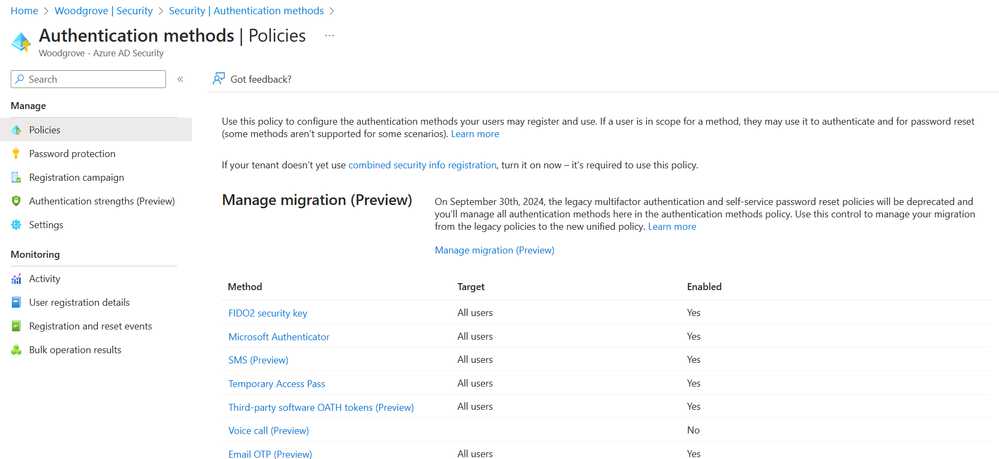
Task: Click the Policies icon in sidebar
Action: [x=17, y=130]
